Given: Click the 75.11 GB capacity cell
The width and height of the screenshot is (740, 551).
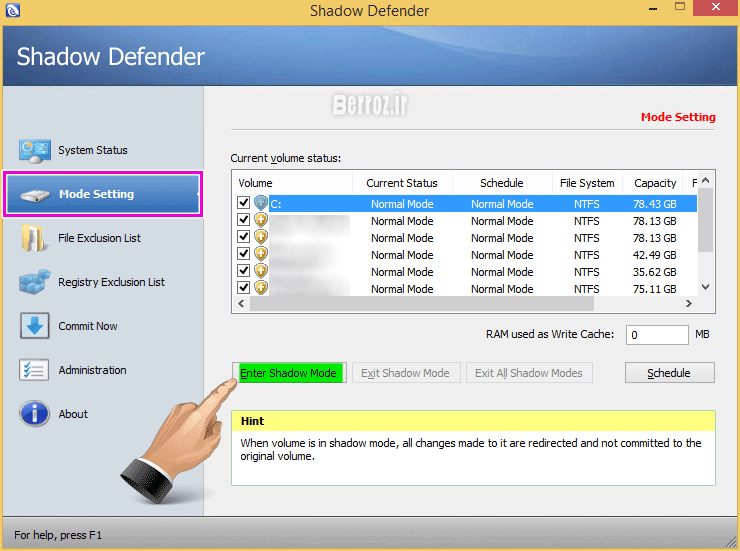Looking at the screenshot, I should (655, 289).
